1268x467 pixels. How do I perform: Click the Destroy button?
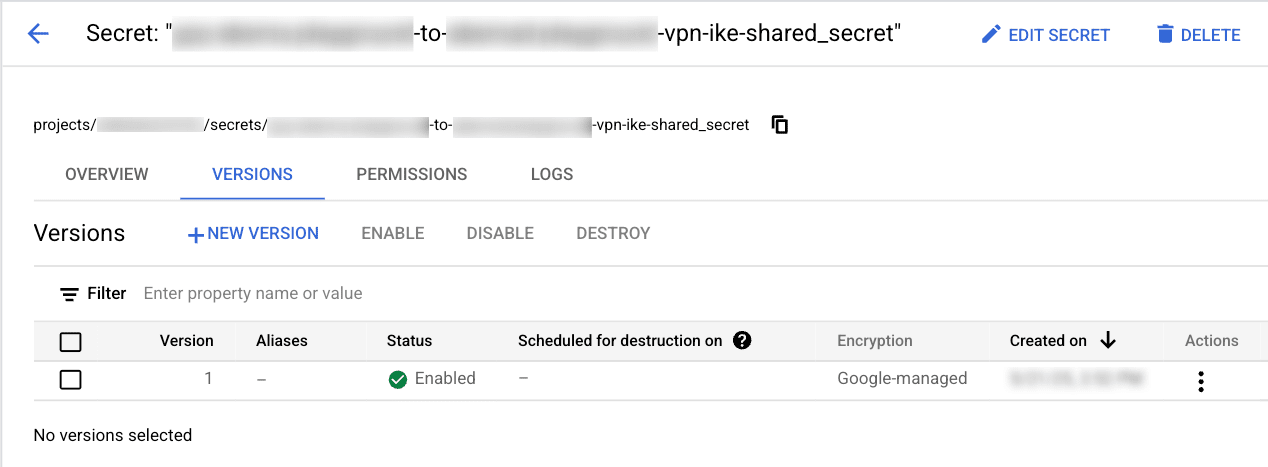click(x=613, y=233)
